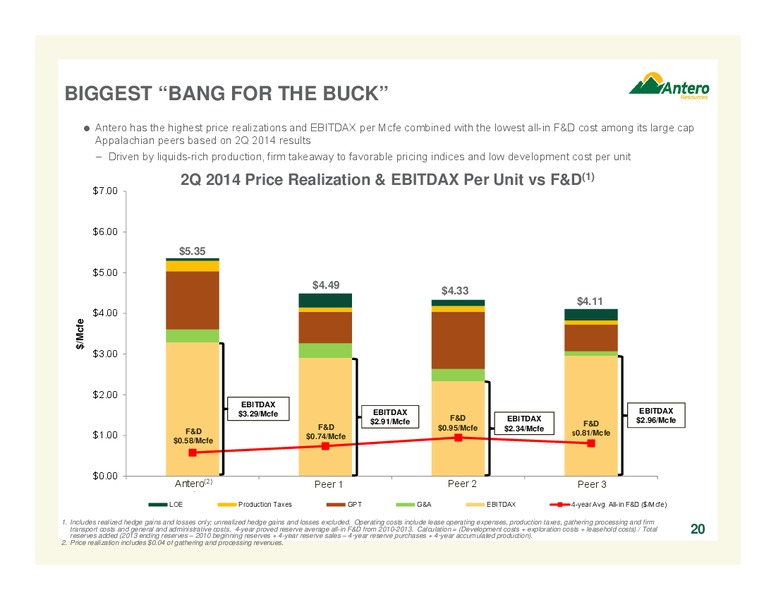
Task: Click the EBITDAX $2.96/Mcfe callout box
Action: (656, 415)
